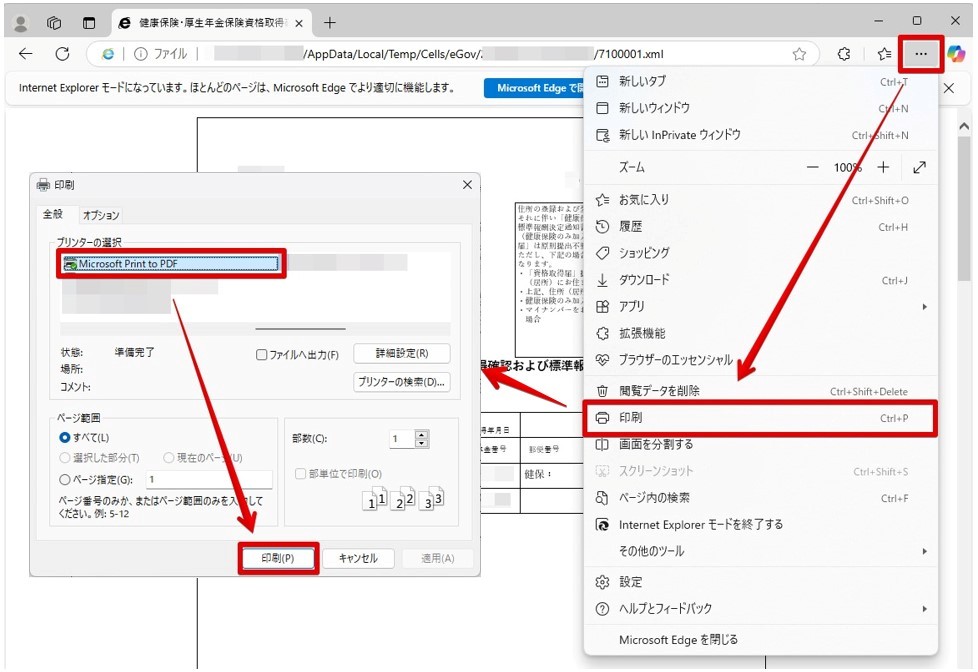Click the 部数(C) copies field
This screenshot has height=672, width=978.
402,439
